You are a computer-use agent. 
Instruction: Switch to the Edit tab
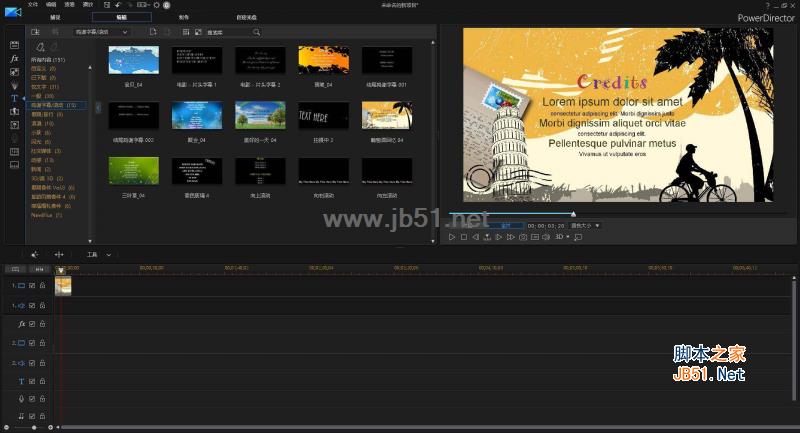(121, 17)
